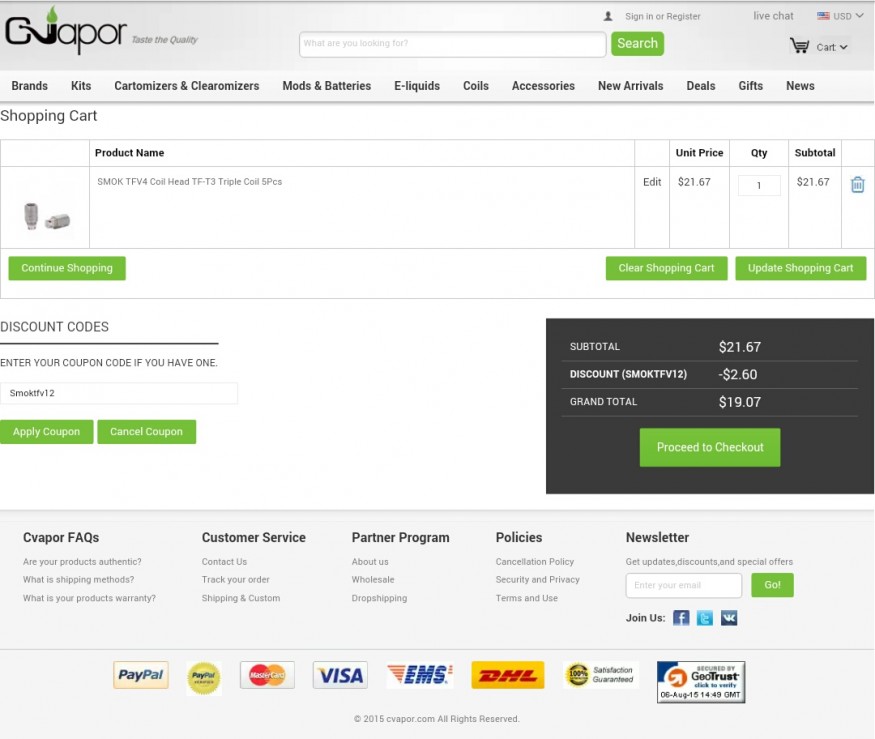This screenshot has height=739, width=875.
Task: Click the Cvapor logo
Action: (66, 31)
